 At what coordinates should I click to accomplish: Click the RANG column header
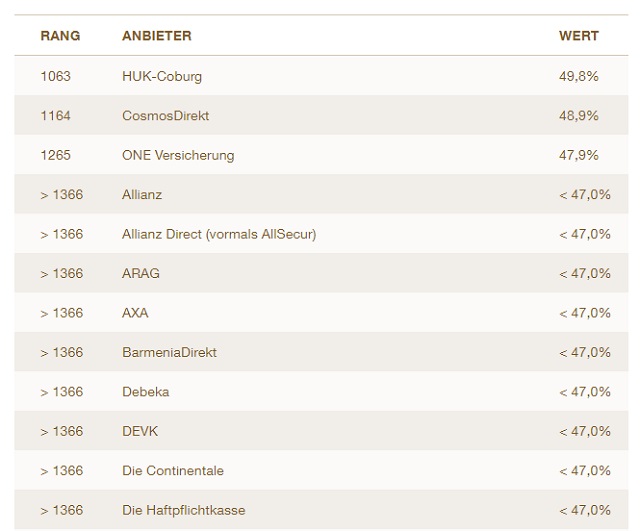pyautogui.click(x=60, y=36)
